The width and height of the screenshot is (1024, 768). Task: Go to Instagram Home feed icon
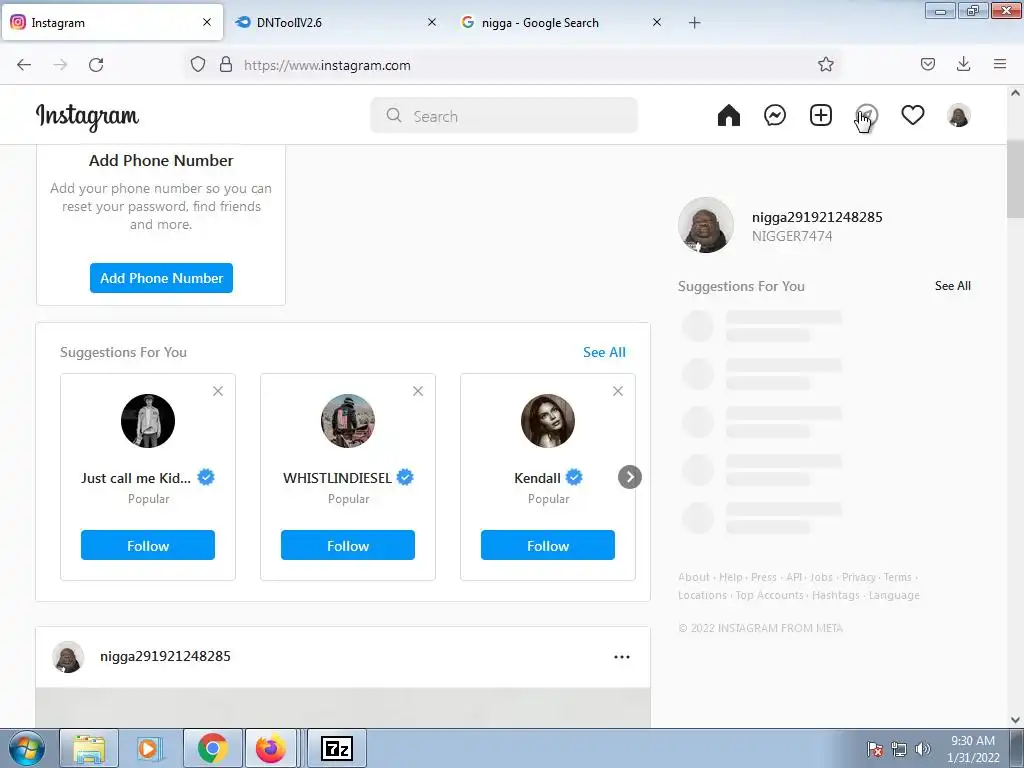coord(729,116)
